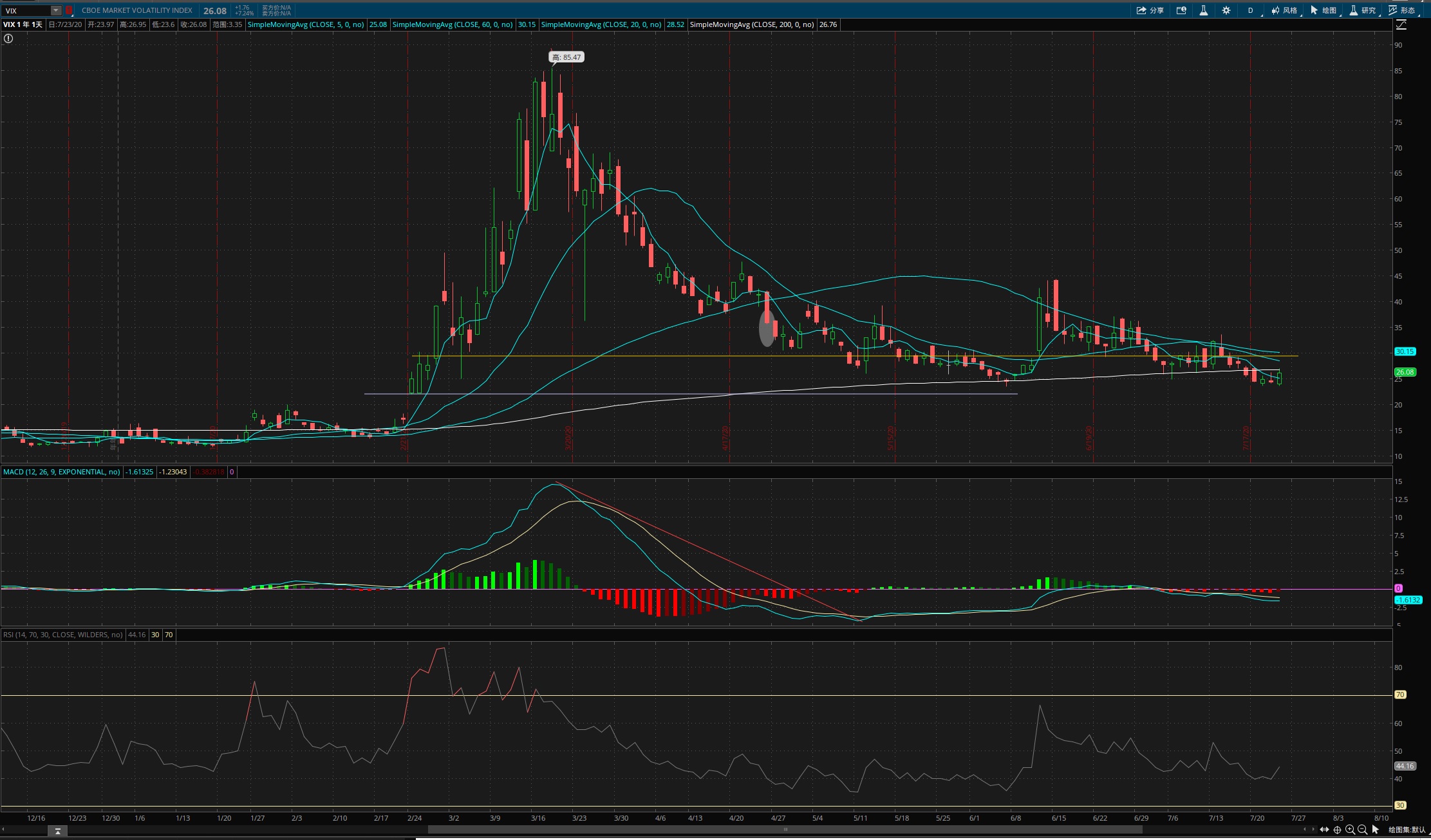This screenshot has height=840, width=1431.
Task: Click the scroll left arrow on scrollbar
Action: click(1305, 830)
